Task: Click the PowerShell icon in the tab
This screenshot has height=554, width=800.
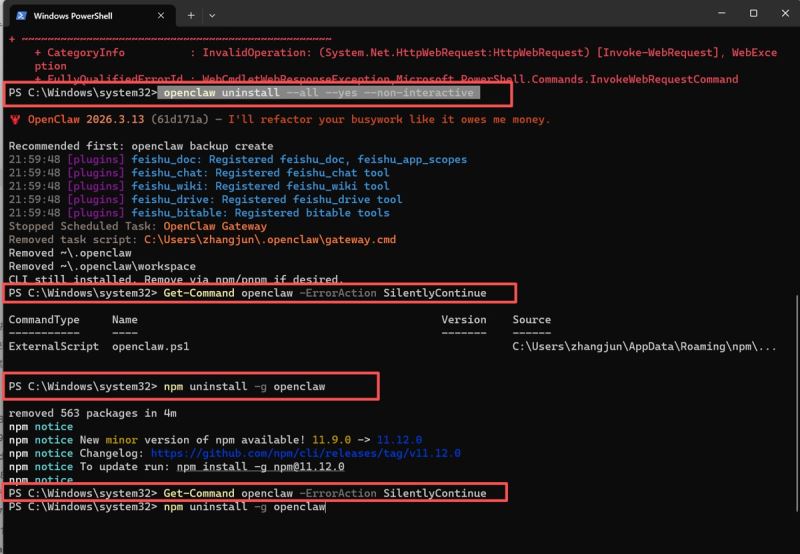Action: click(x=21, y=16)
